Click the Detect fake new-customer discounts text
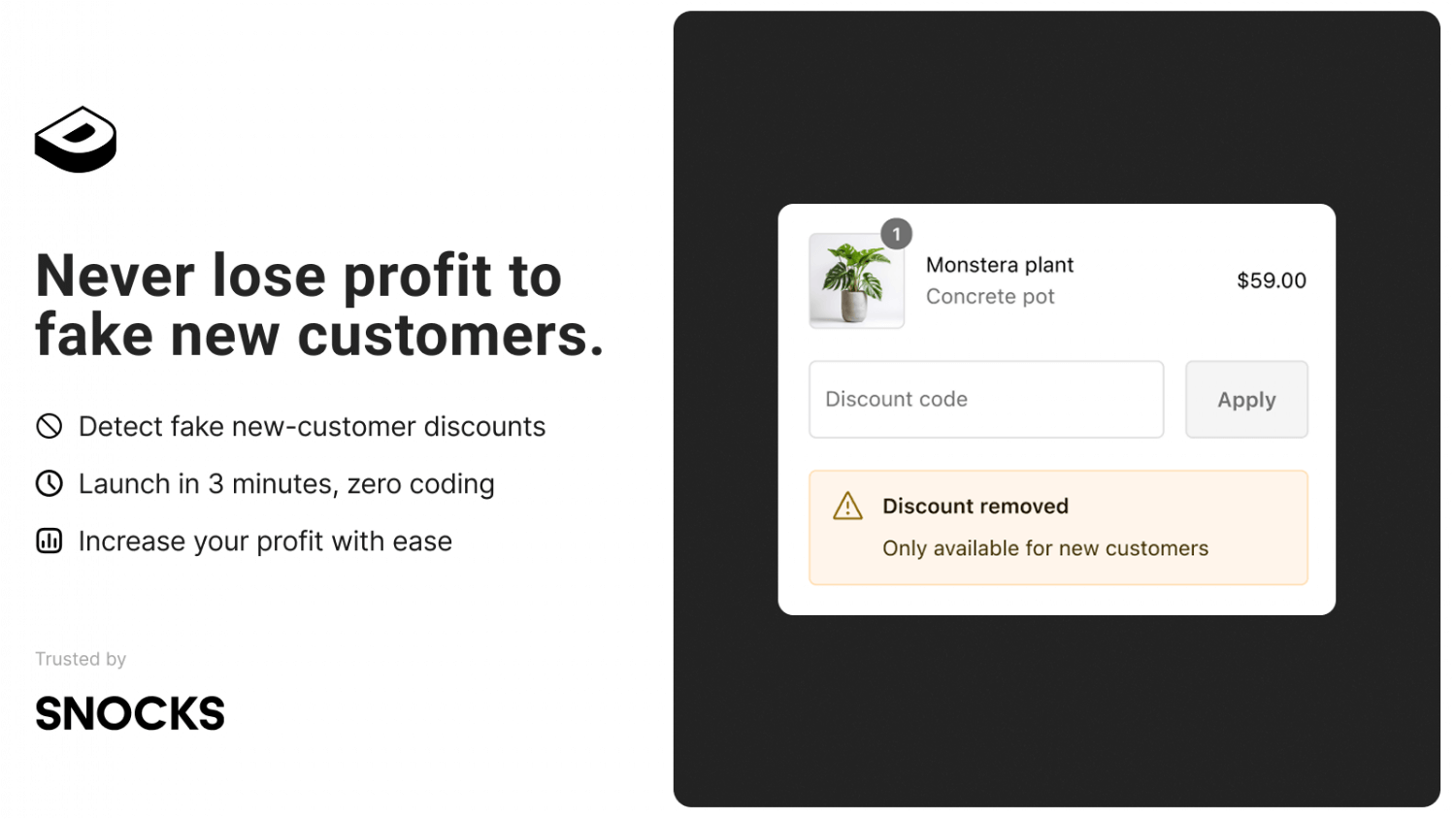Screen dimensions: 1456x819 click(x=312, y=426)
